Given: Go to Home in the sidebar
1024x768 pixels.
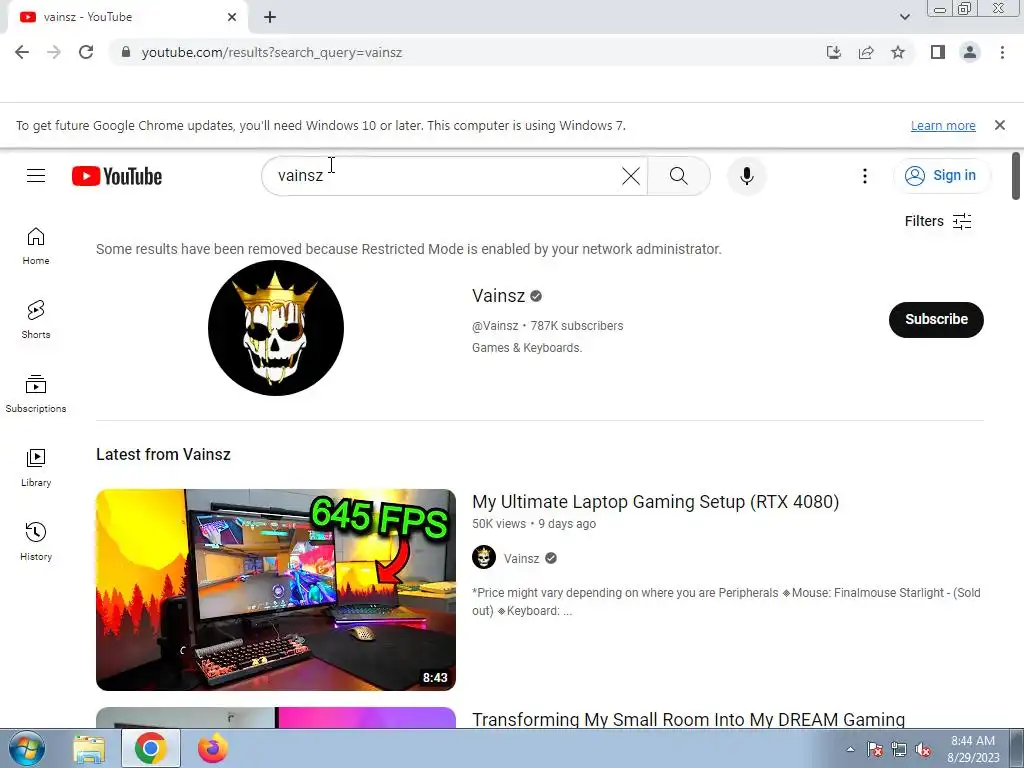Looking at the screenshot, I should pos(36,246).
